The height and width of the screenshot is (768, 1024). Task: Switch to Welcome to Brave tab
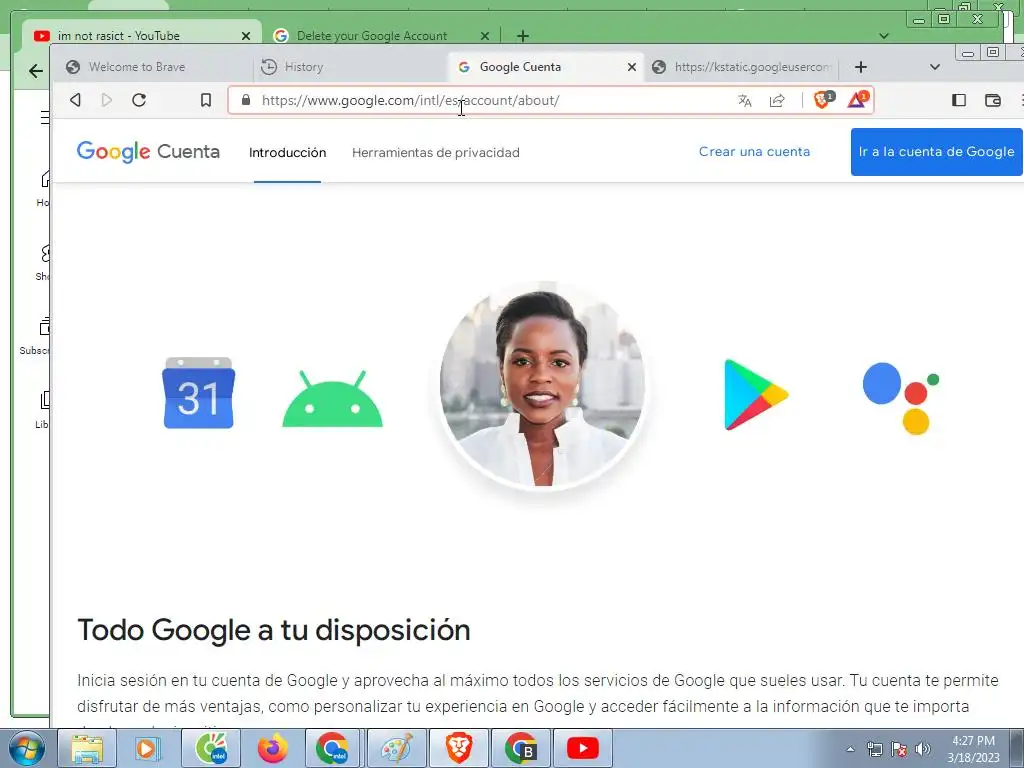pyautogui.click(x=153, y=67)
